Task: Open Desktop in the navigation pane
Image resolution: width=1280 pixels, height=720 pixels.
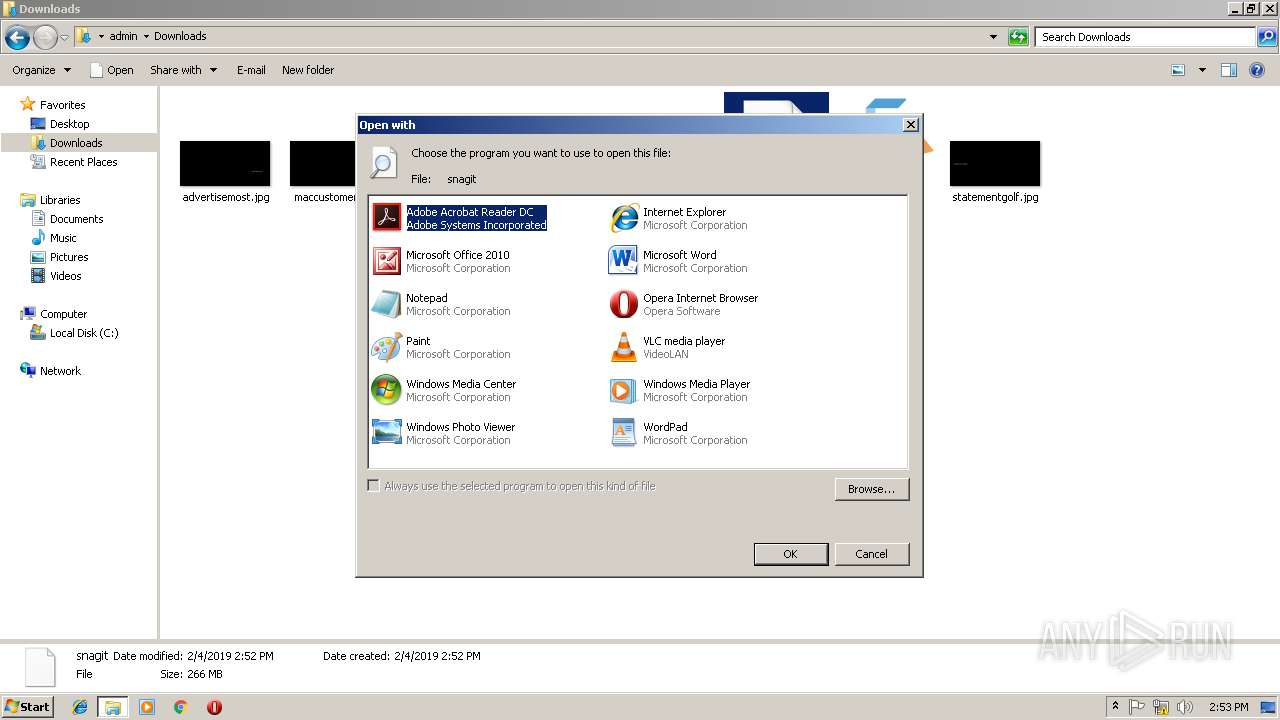Action: tap(69, 124)
